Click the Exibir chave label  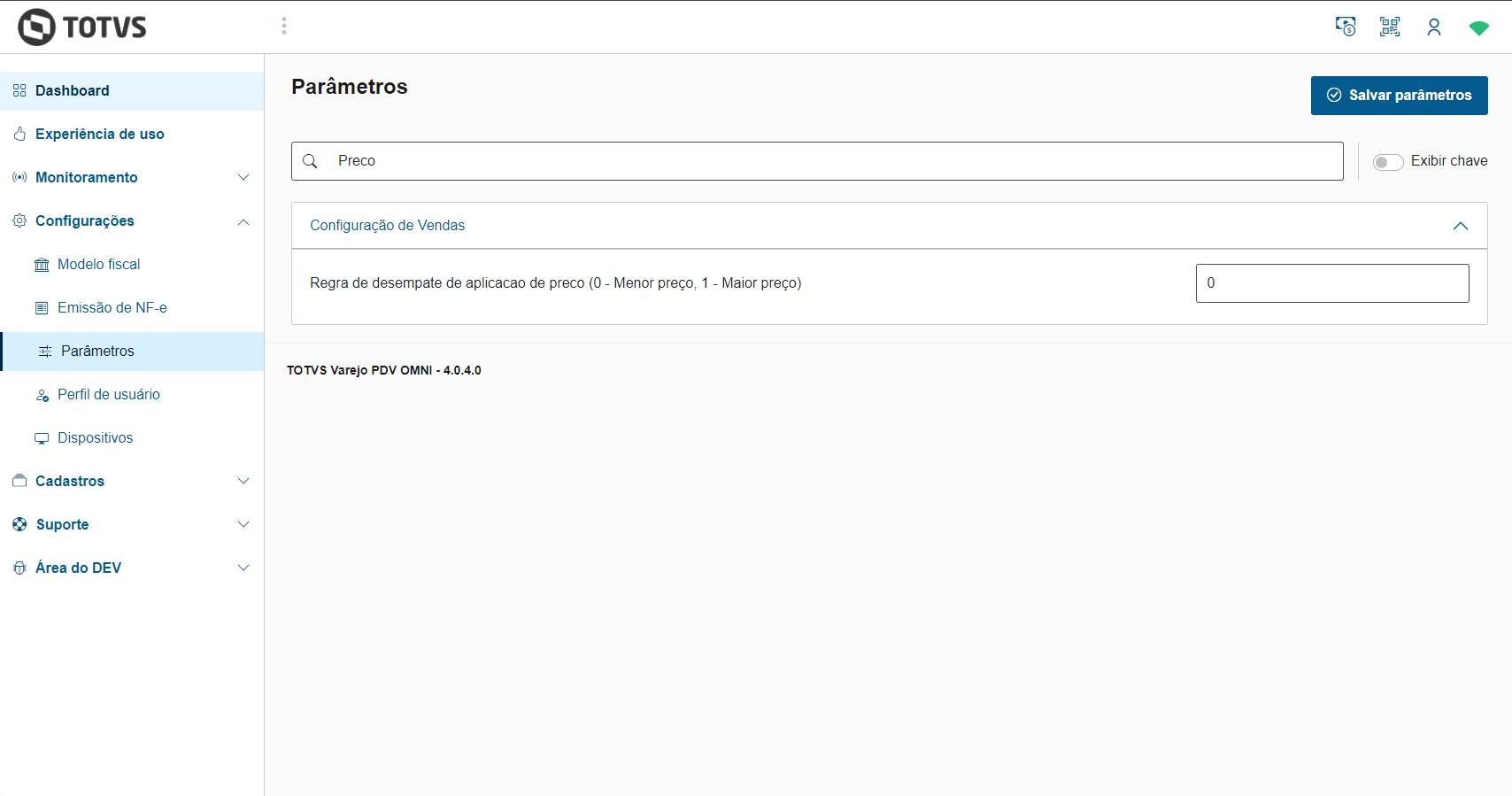(x=1449, y=161)
